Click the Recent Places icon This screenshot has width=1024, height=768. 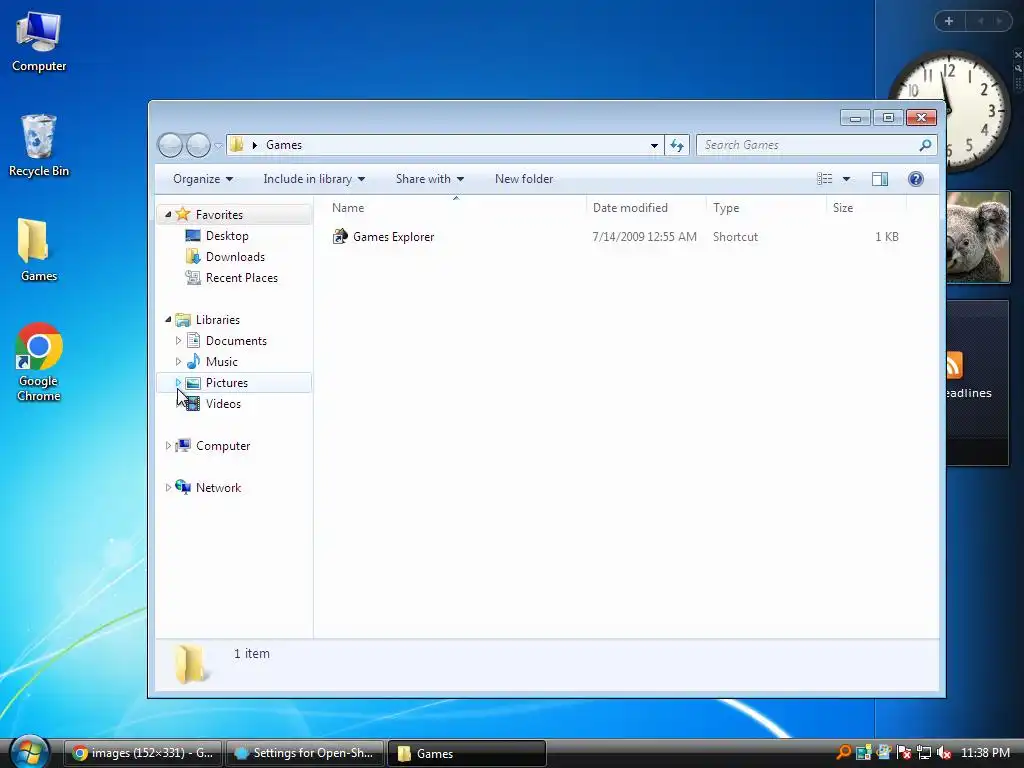(193, 278)
